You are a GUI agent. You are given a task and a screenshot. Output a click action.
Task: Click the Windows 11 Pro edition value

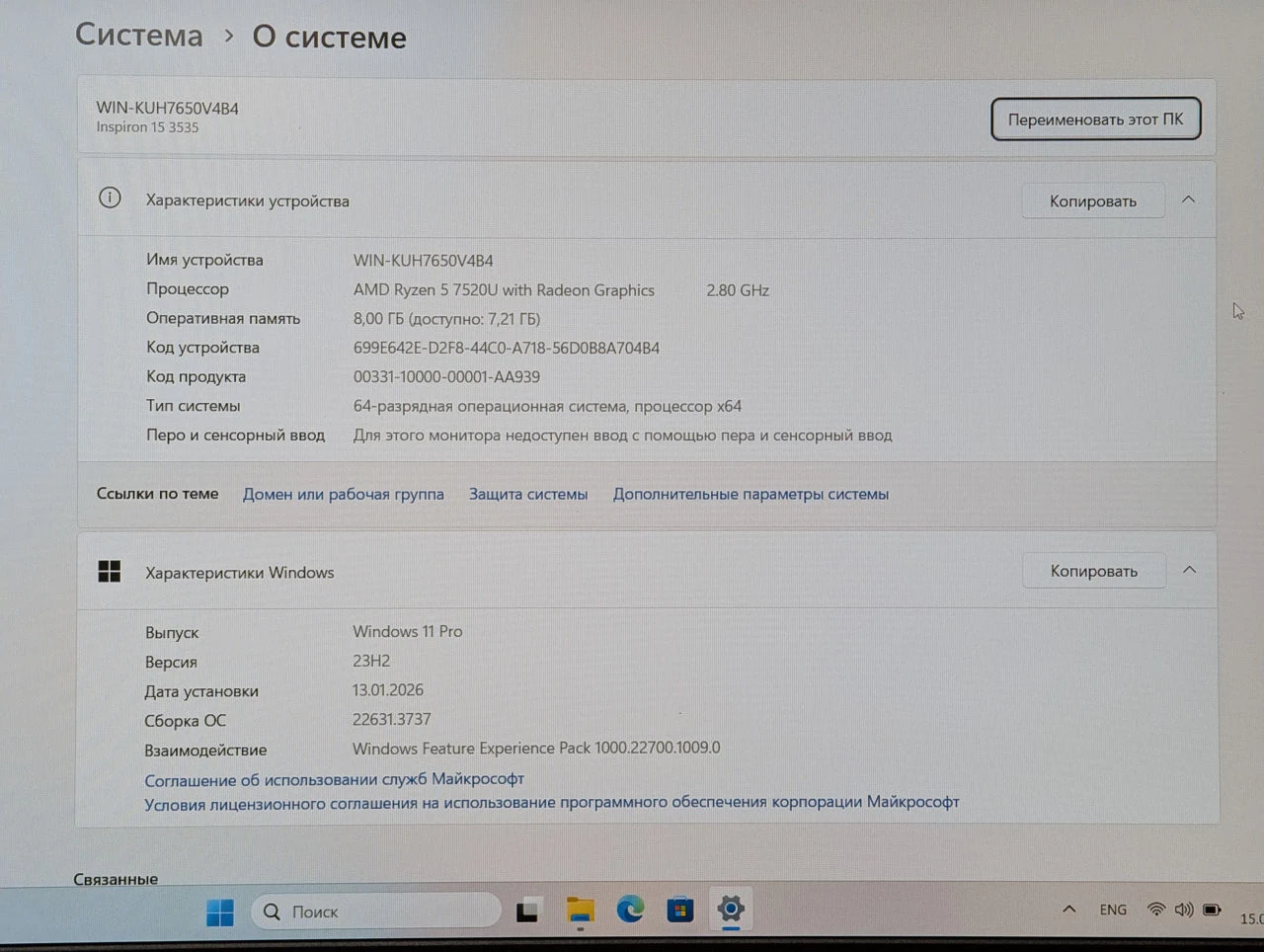click(x=408, y=631)
